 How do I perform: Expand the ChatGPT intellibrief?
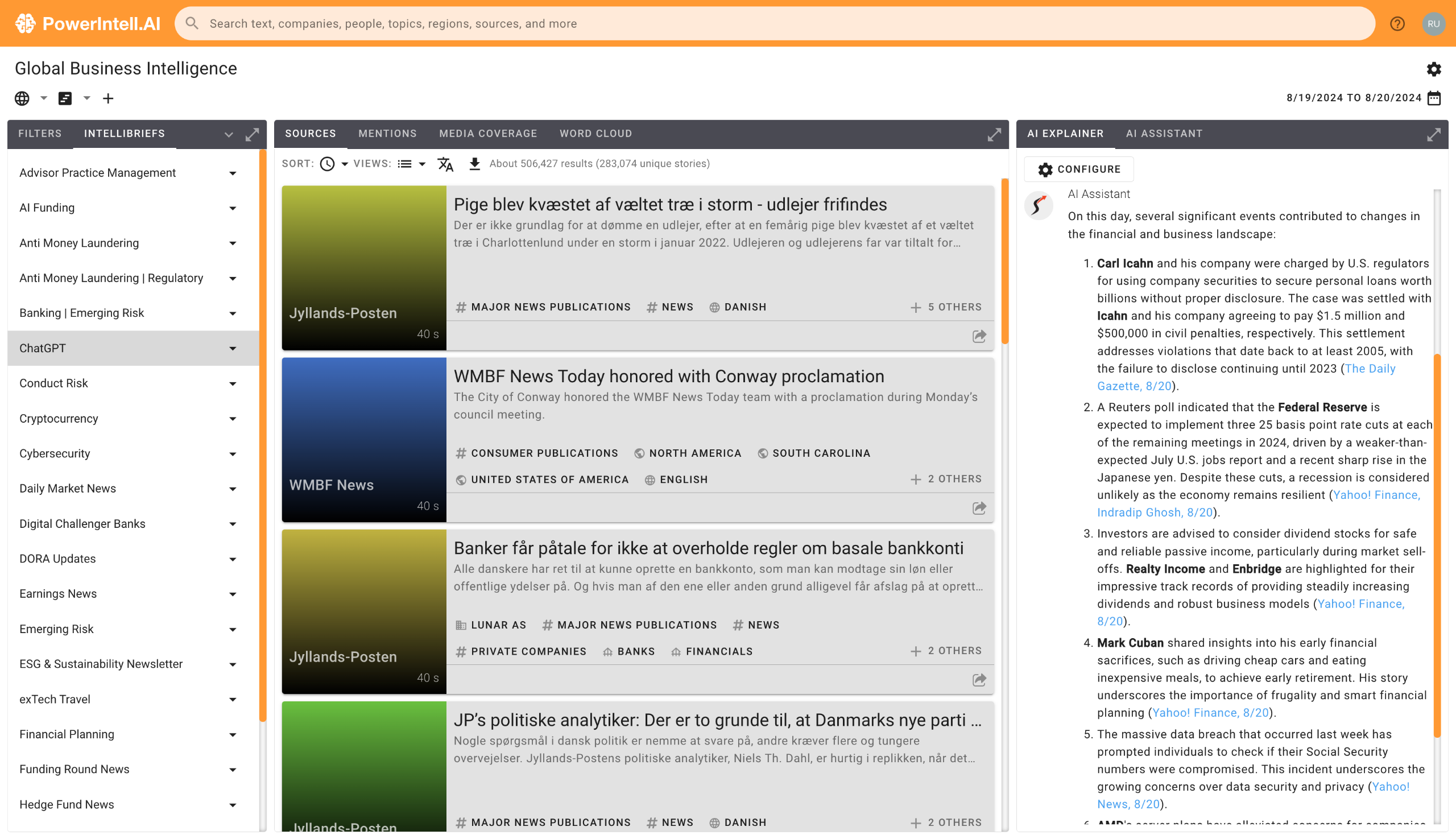click(232, 349)
